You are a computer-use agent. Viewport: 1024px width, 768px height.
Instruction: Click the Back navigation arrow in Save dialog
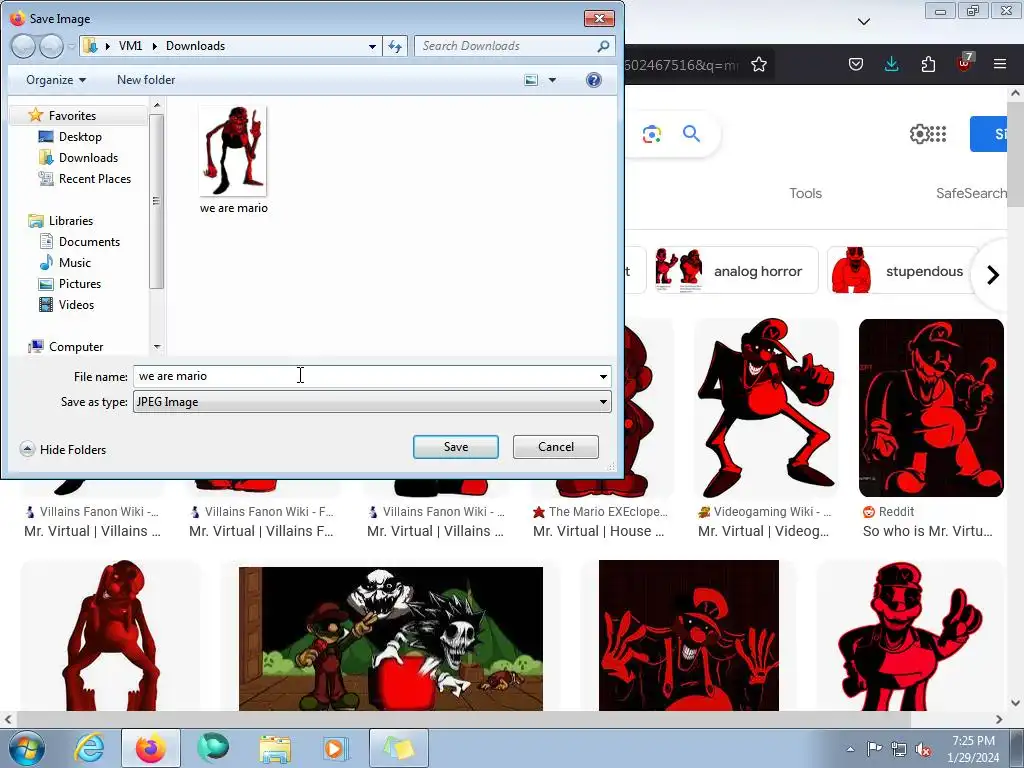coord(23,46)
